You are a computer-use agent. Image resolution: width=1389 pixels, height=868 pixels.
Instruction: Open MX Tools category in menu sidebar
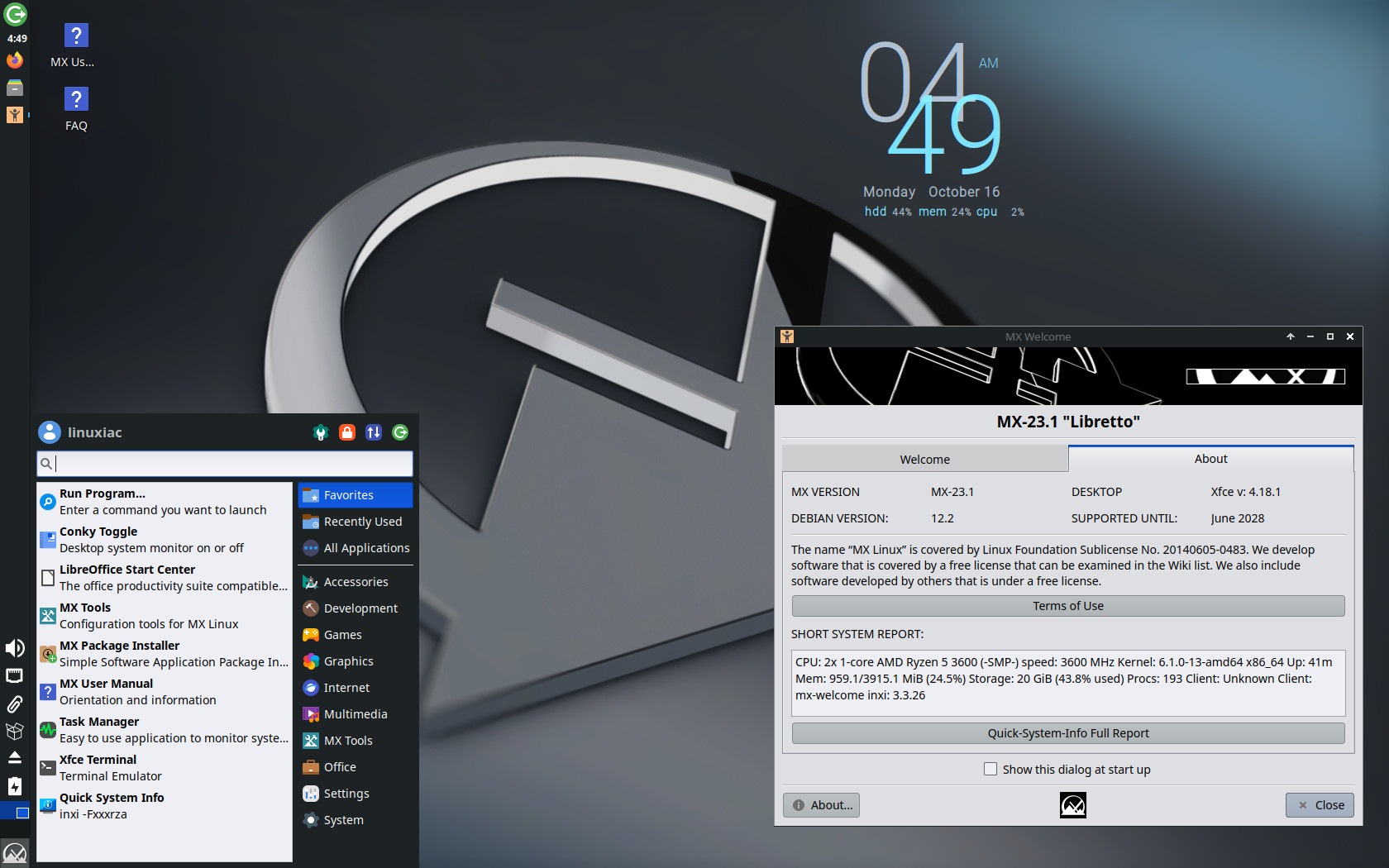coord(356,741)
